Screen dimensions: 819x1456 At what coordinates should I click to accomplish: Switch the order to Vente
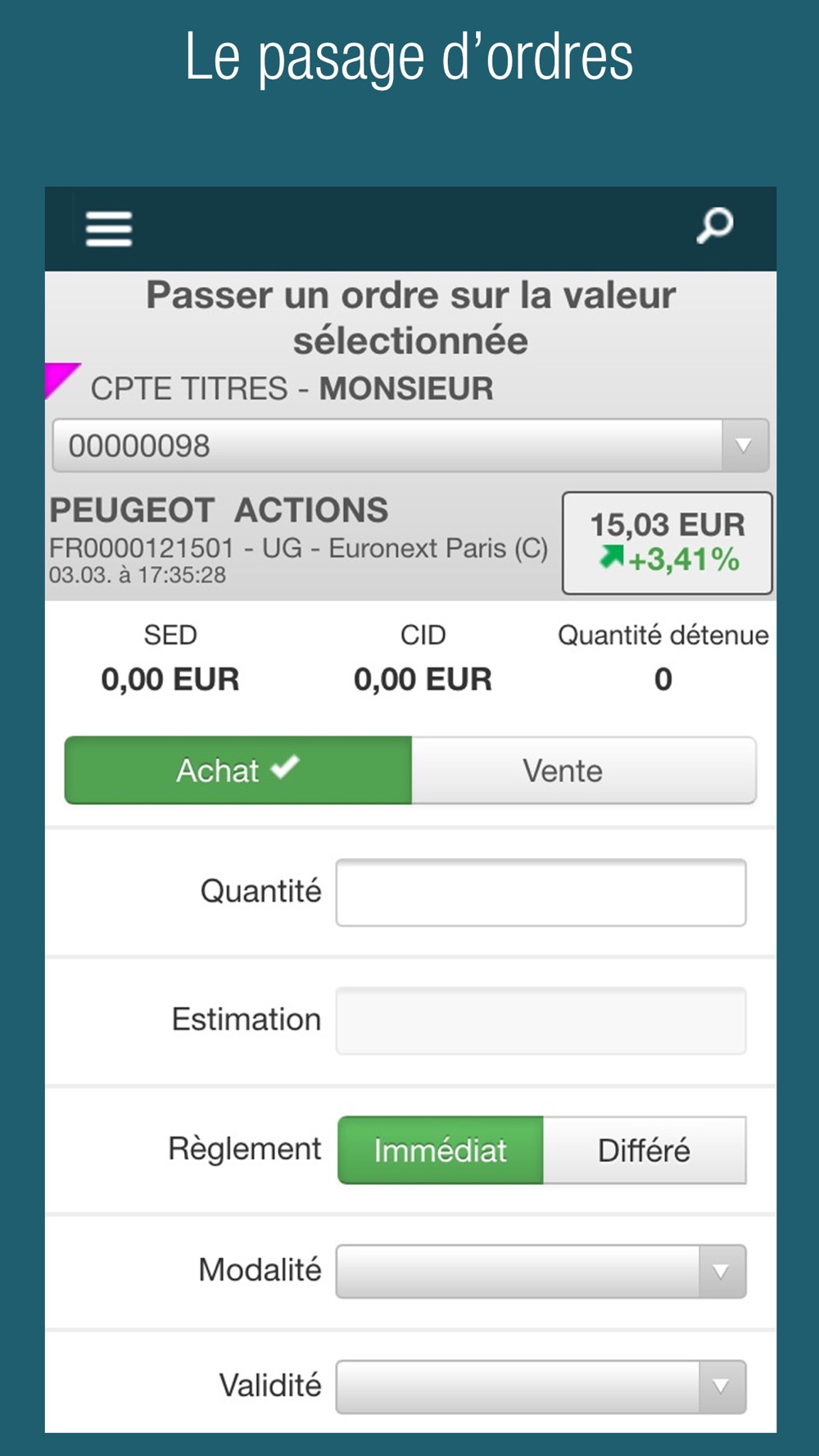click(583, 771)
